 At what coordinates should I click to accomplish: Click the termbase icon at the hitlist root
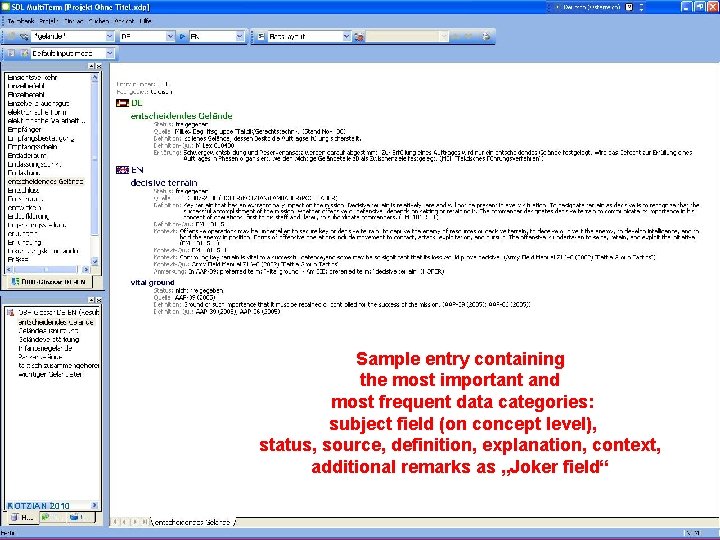tap(11, 312)
